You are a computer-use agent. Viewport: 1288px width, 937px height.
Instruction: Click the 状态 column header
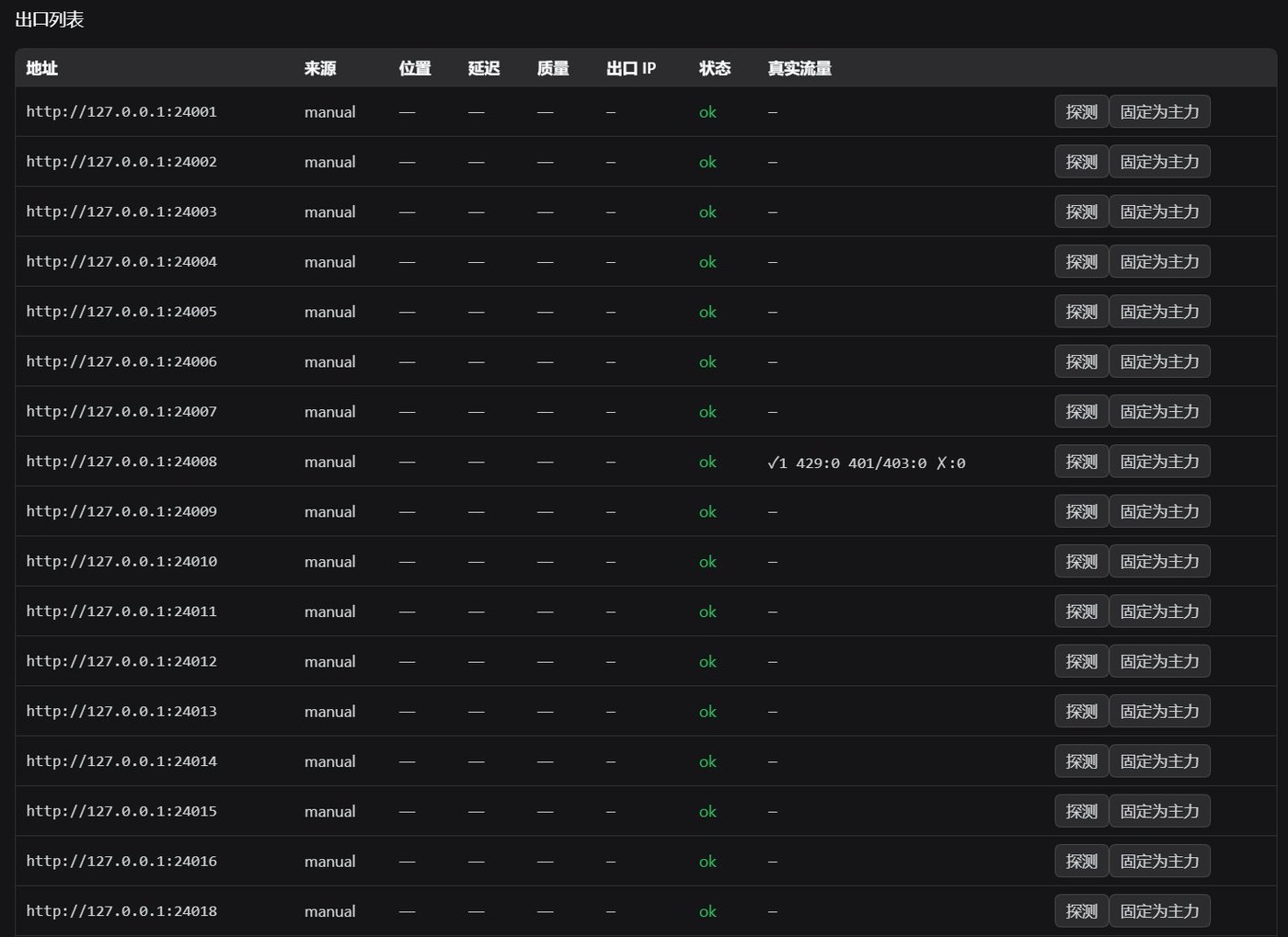715,68
